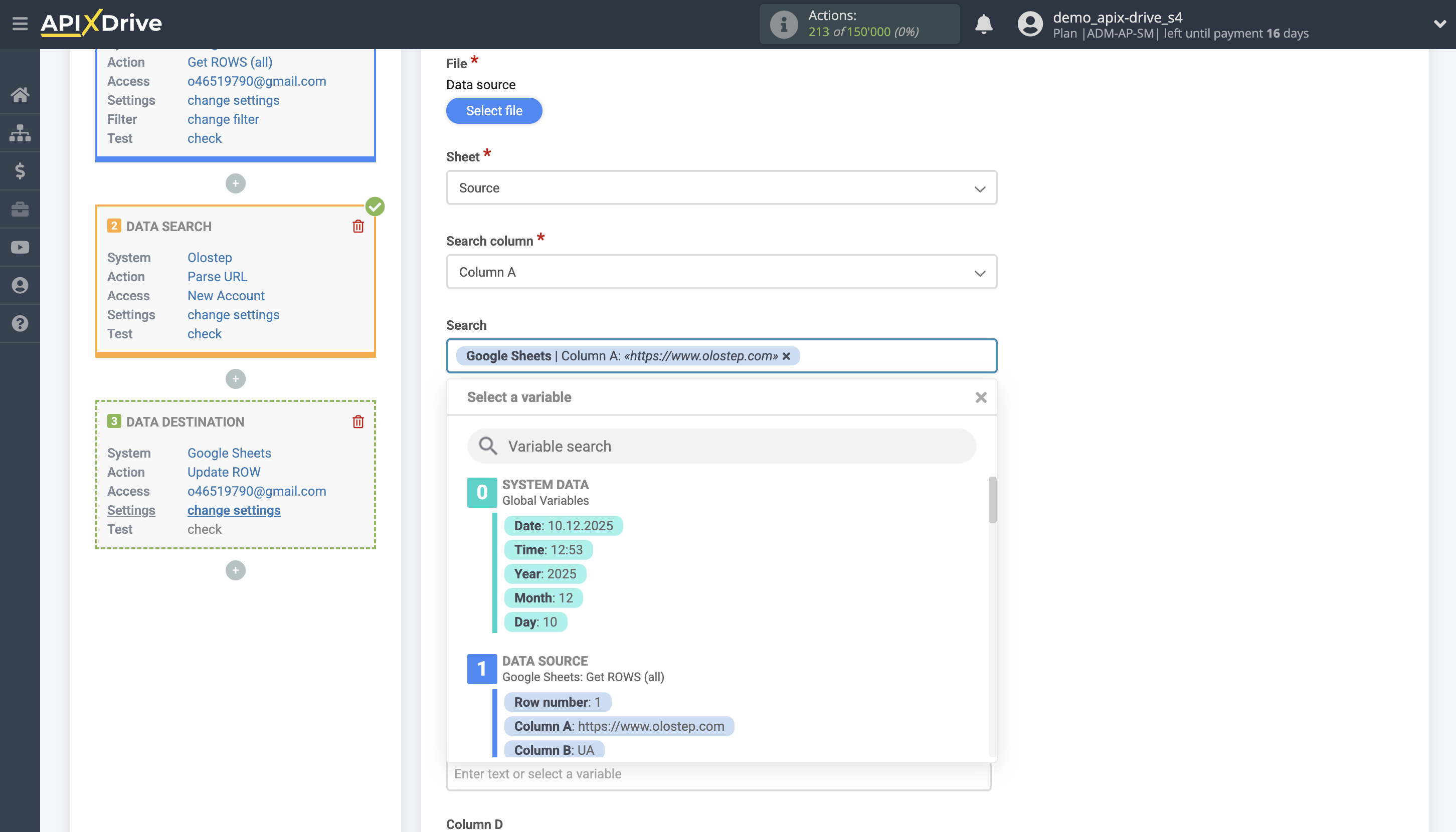Click the check link under Data Search Test
The width and height of the screenshot is (1456, 832).
pyautogui.click(x=204, y=334)
